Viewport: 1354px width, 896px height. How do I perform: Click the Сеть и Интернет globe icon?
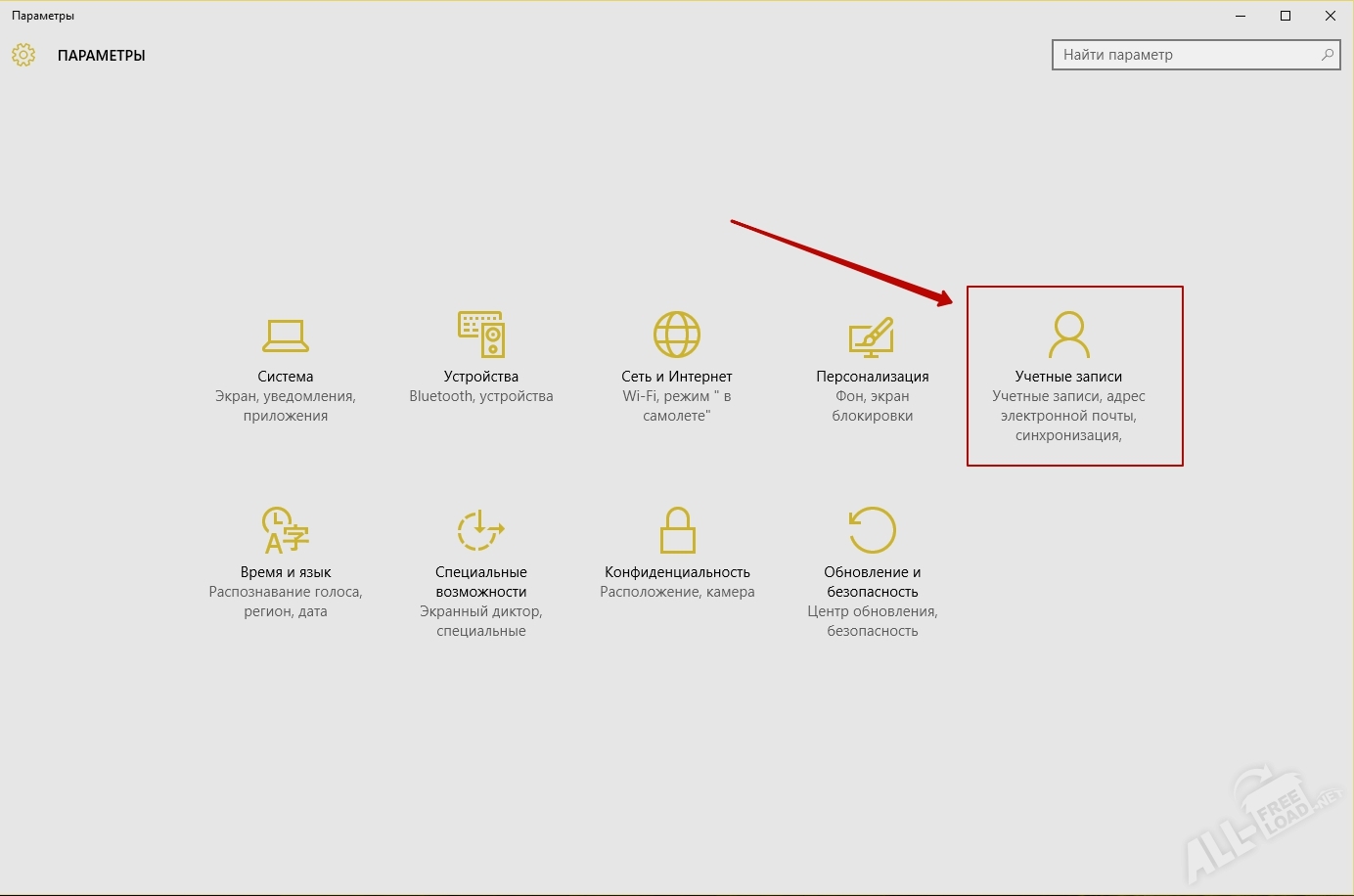tap(677, 335)
